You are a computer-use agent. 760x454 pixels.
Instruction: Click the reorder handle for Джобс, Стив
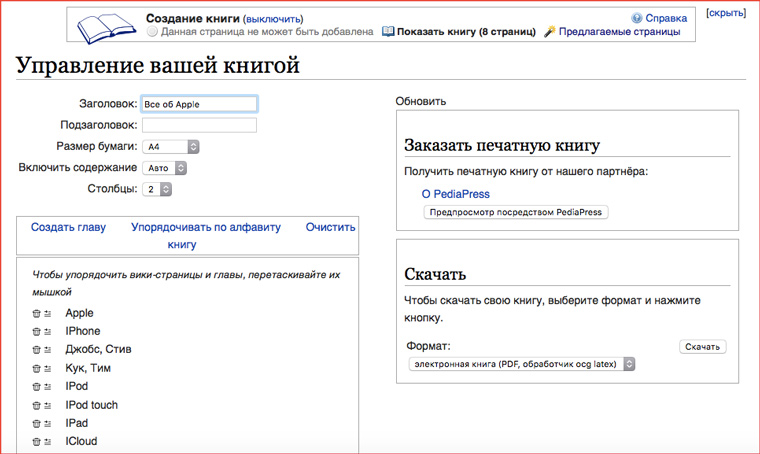48,349
